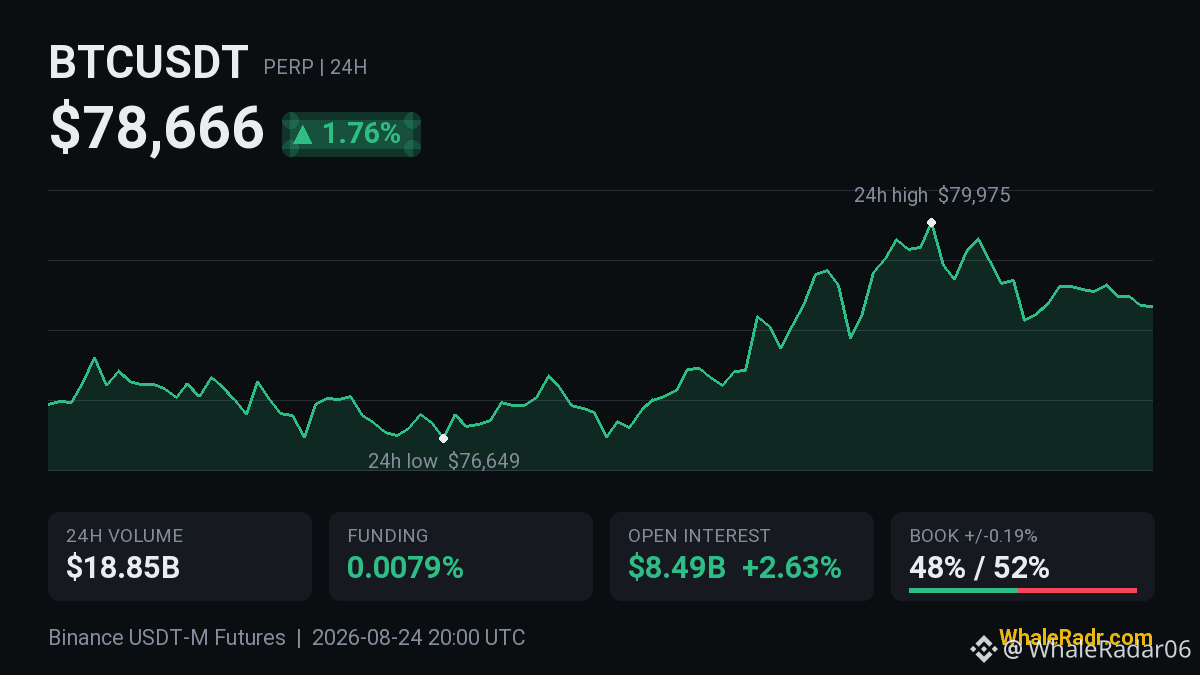Click the BTCUSDT symbol title

(148, 64)
